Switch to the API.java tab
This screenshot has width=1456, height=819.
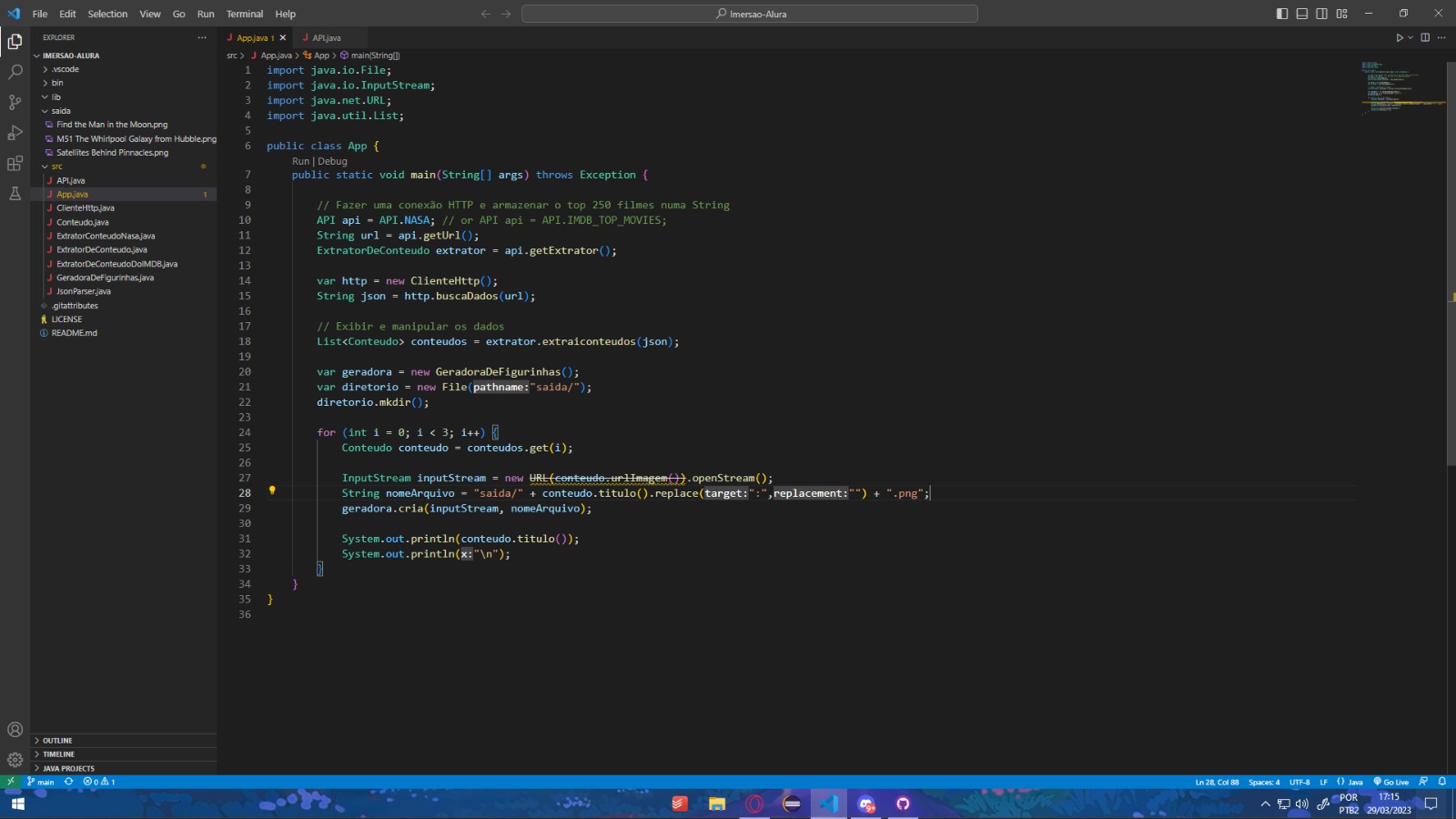[328, 37]
